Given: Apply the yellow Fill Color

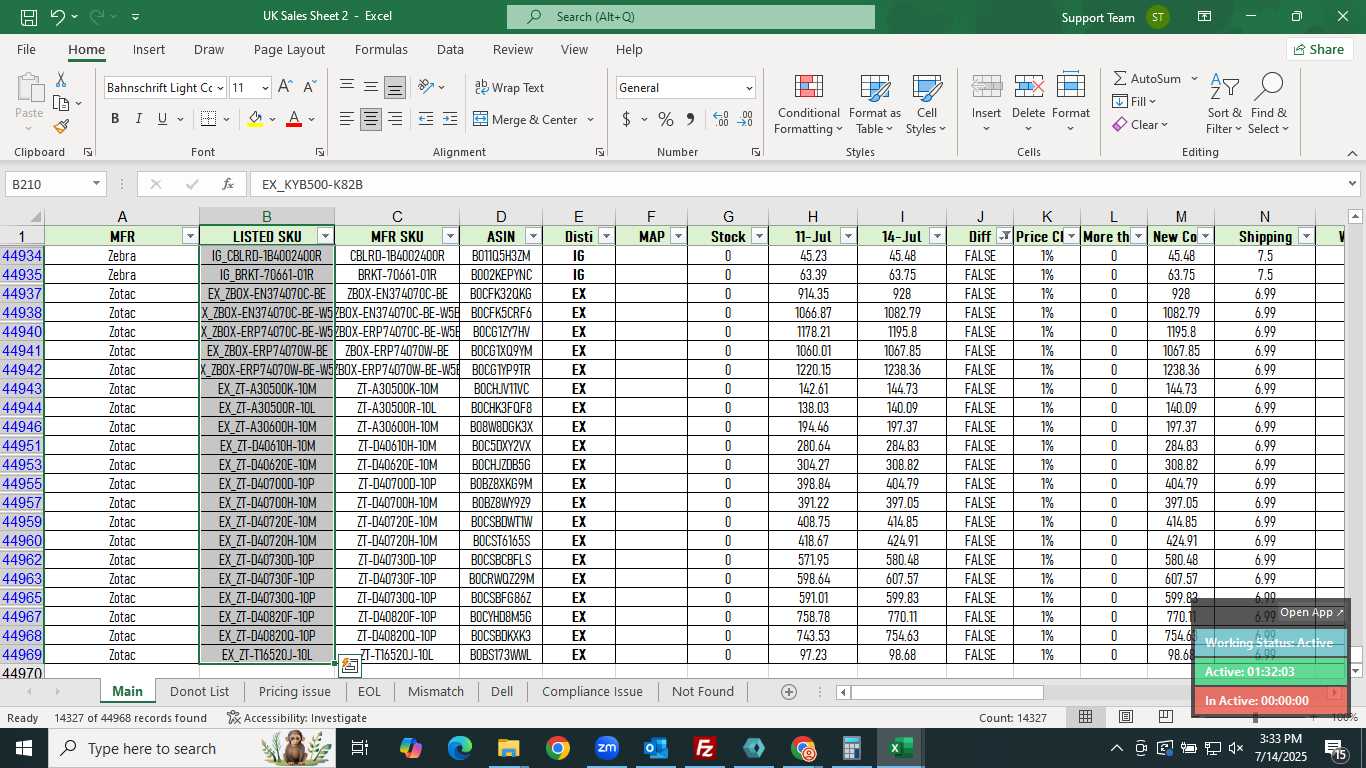Looking at the screenshot, I should pos(255,119).
